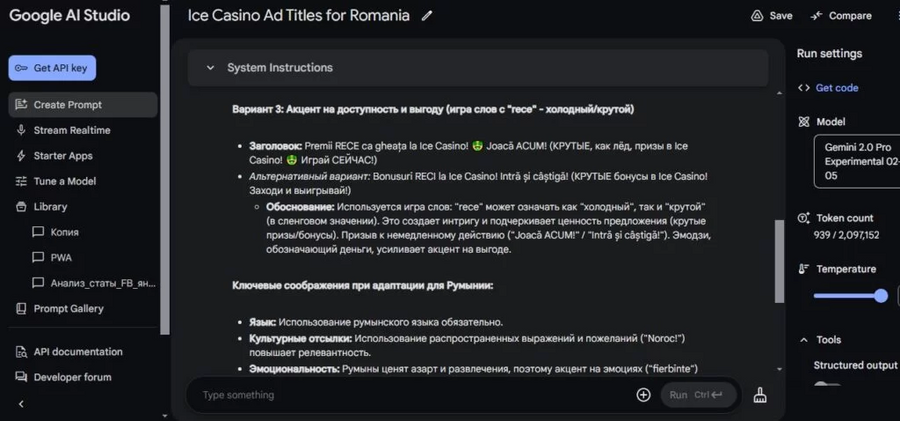Click the Compare arrows icon
Image resolution: width=900 pixels, height=421 pixels.
[x=816, y=16]
